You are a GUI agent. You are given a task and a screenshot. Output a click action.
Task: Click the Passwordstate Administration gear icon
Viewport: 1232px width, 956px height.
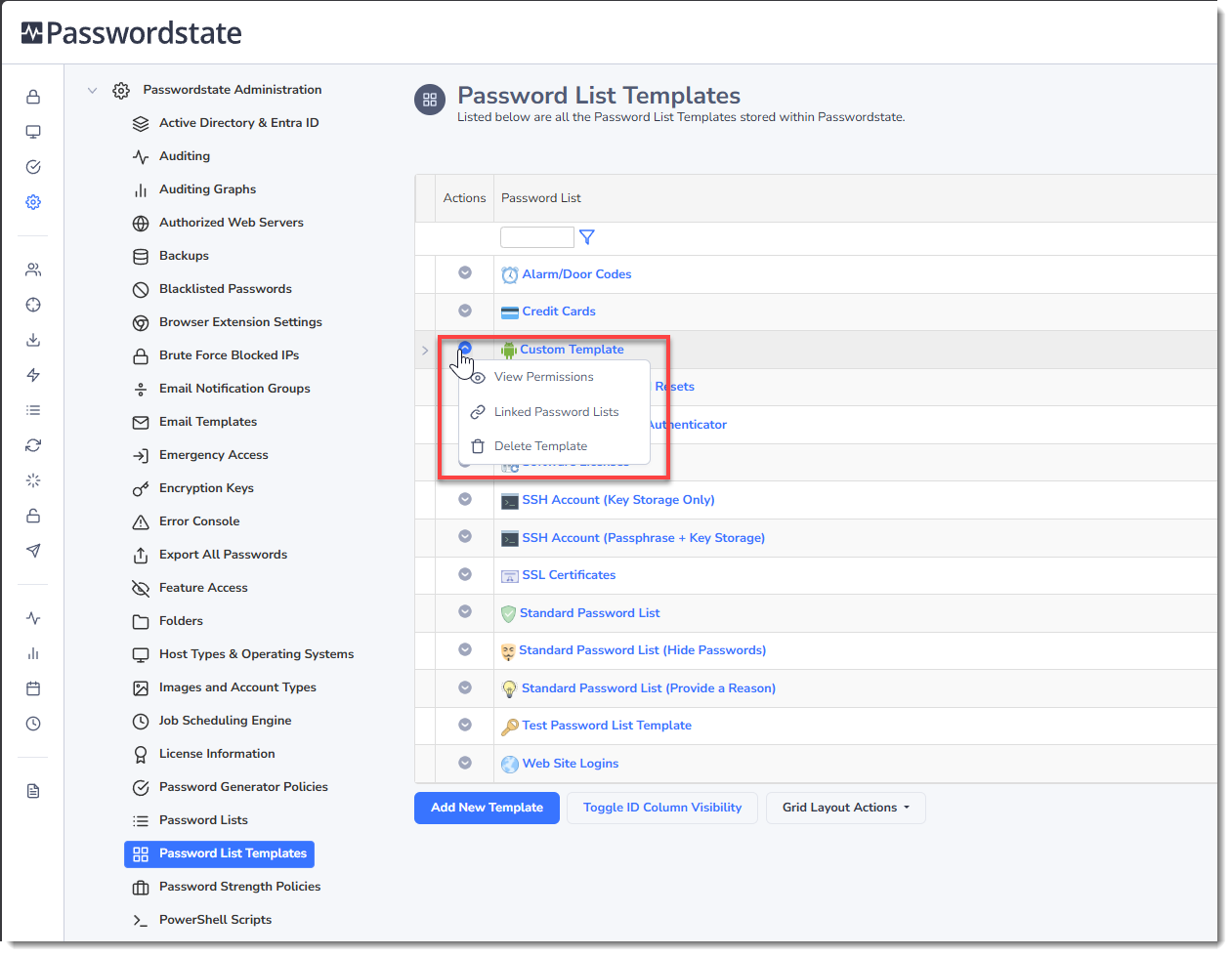[121, 90]
